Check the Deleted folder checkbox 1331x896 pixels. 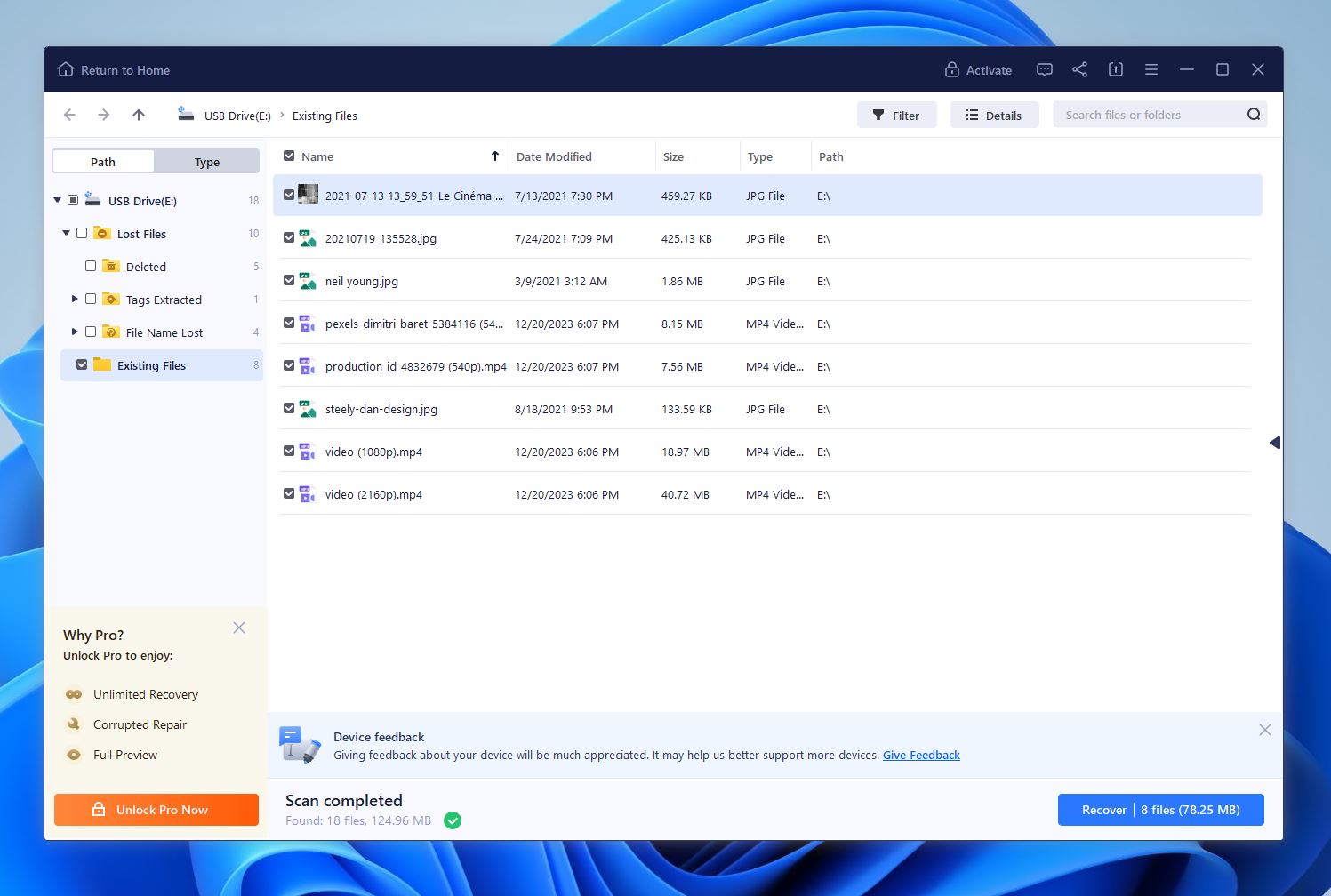point(91,266)
